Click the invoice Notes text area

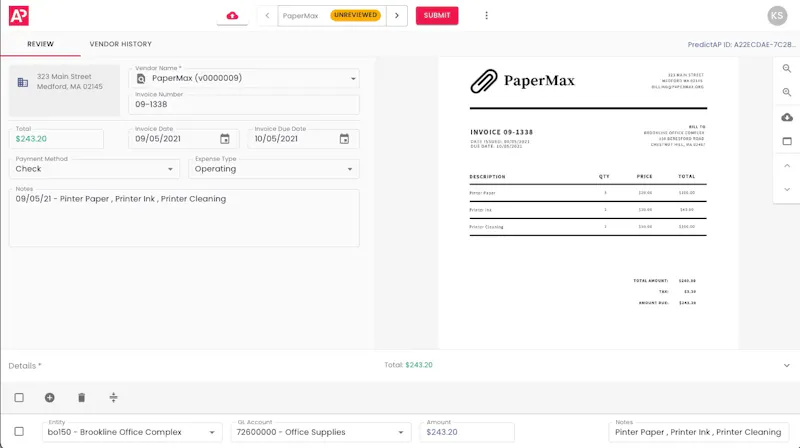click(x=184, y=218)
